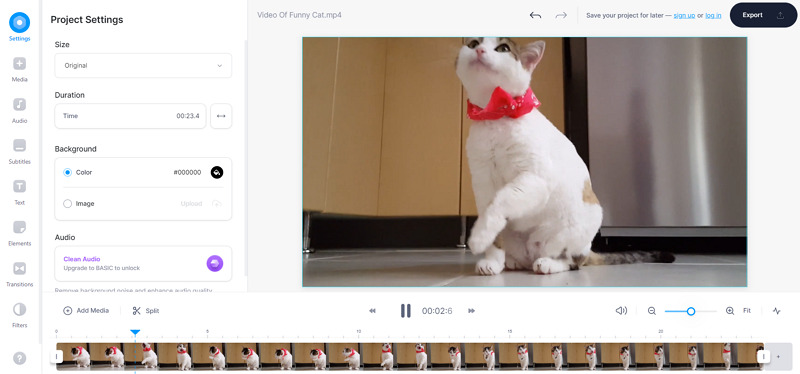Viewport: 800px width, 374px height.
Task: Follow the log in link
Action: tap(713, 15)
